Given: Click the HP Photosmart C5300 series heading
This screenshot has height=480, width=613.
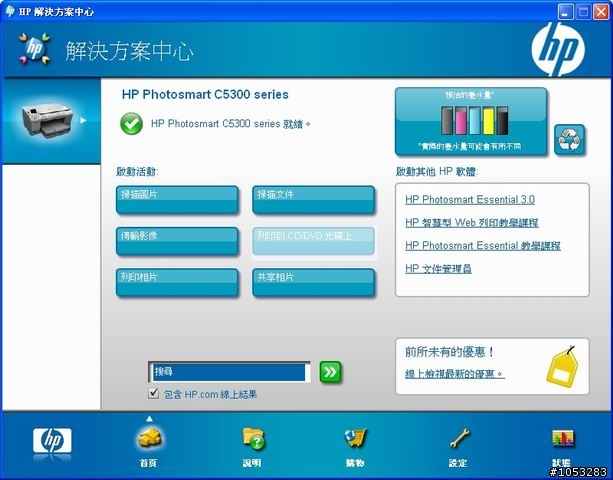Looking at the screenshot, I should coord(205,95).
